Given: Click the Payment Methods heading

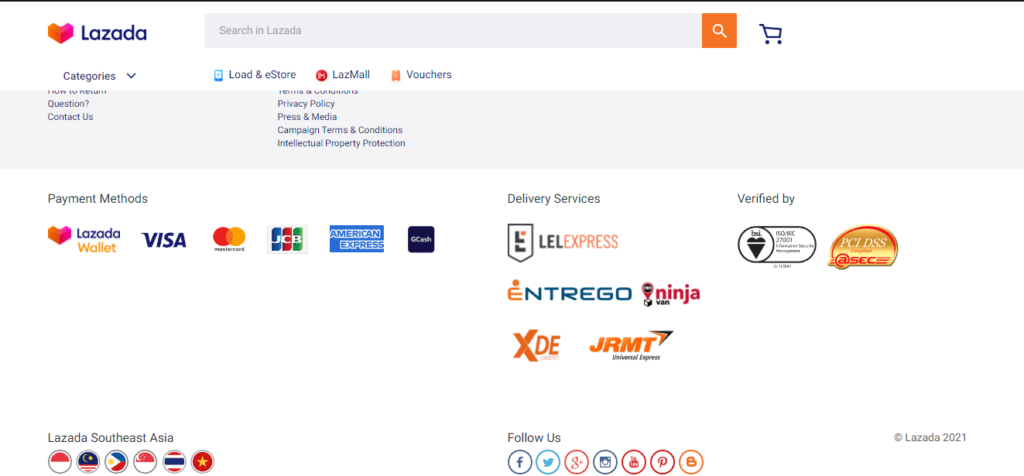Looking at the screenshot, I should (98, 198).
